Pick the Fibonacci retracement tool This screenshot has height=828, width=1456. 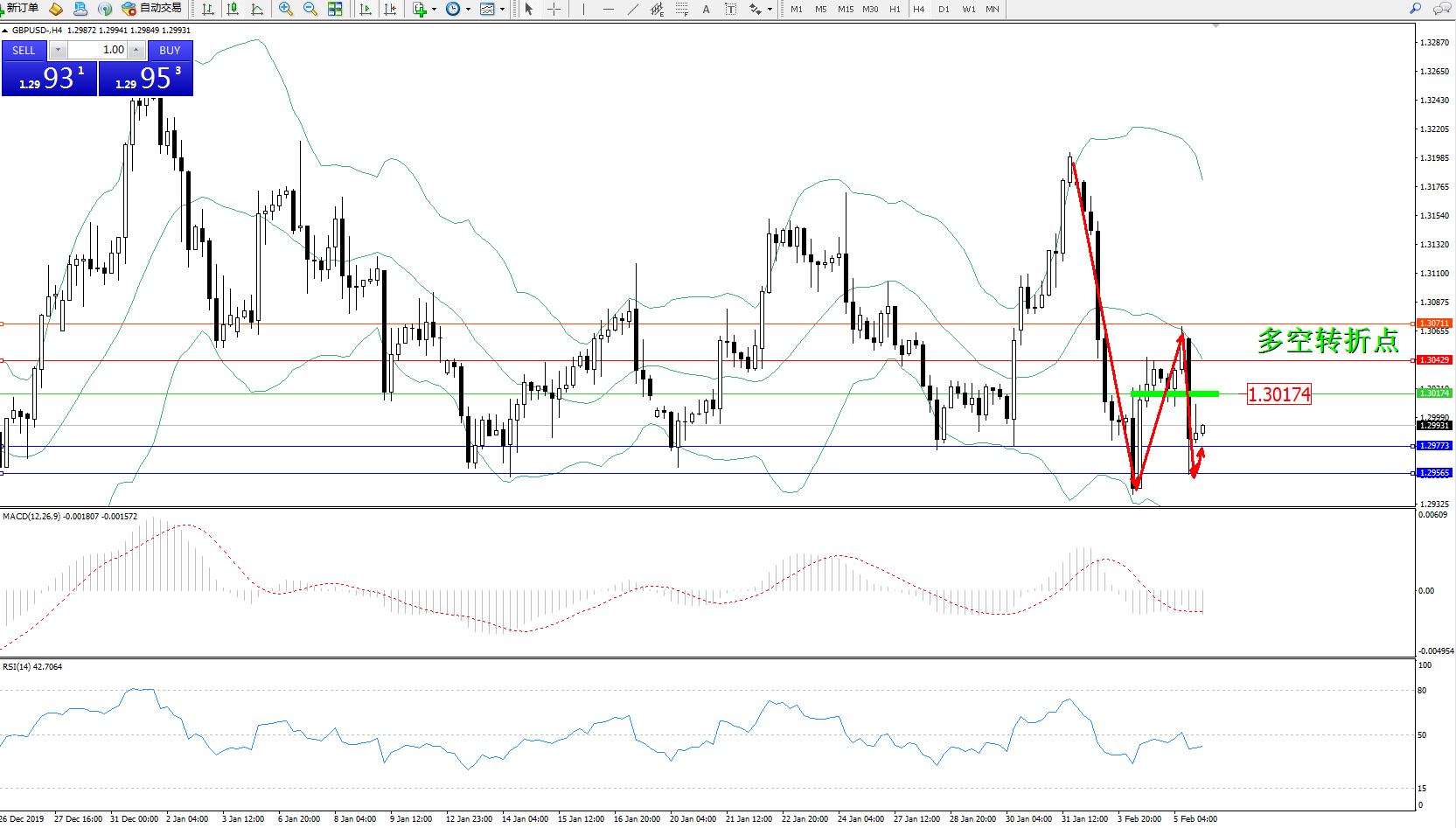click(682, 9)
